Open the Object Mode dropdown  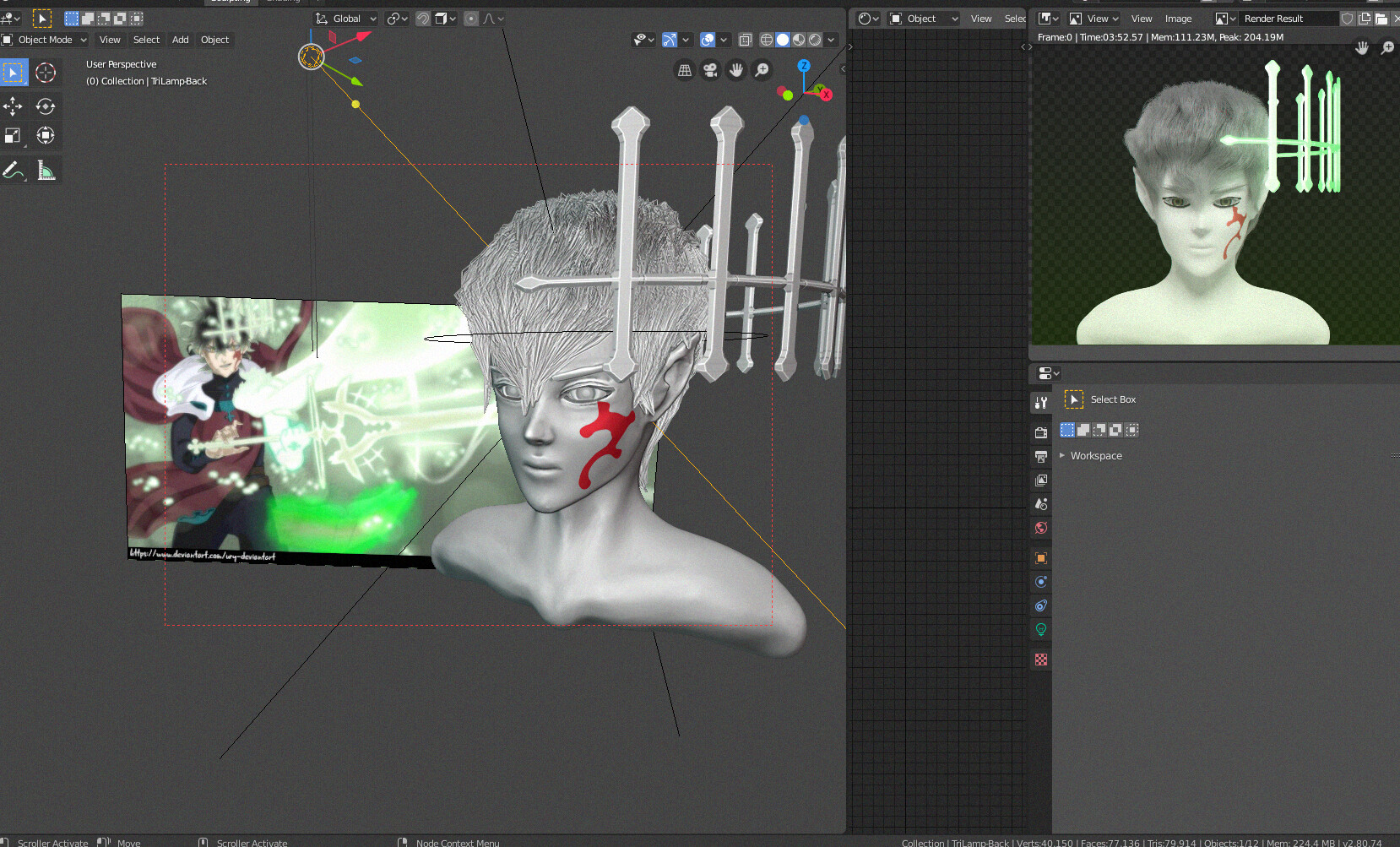pyautogui.click(x=45, y=40)
